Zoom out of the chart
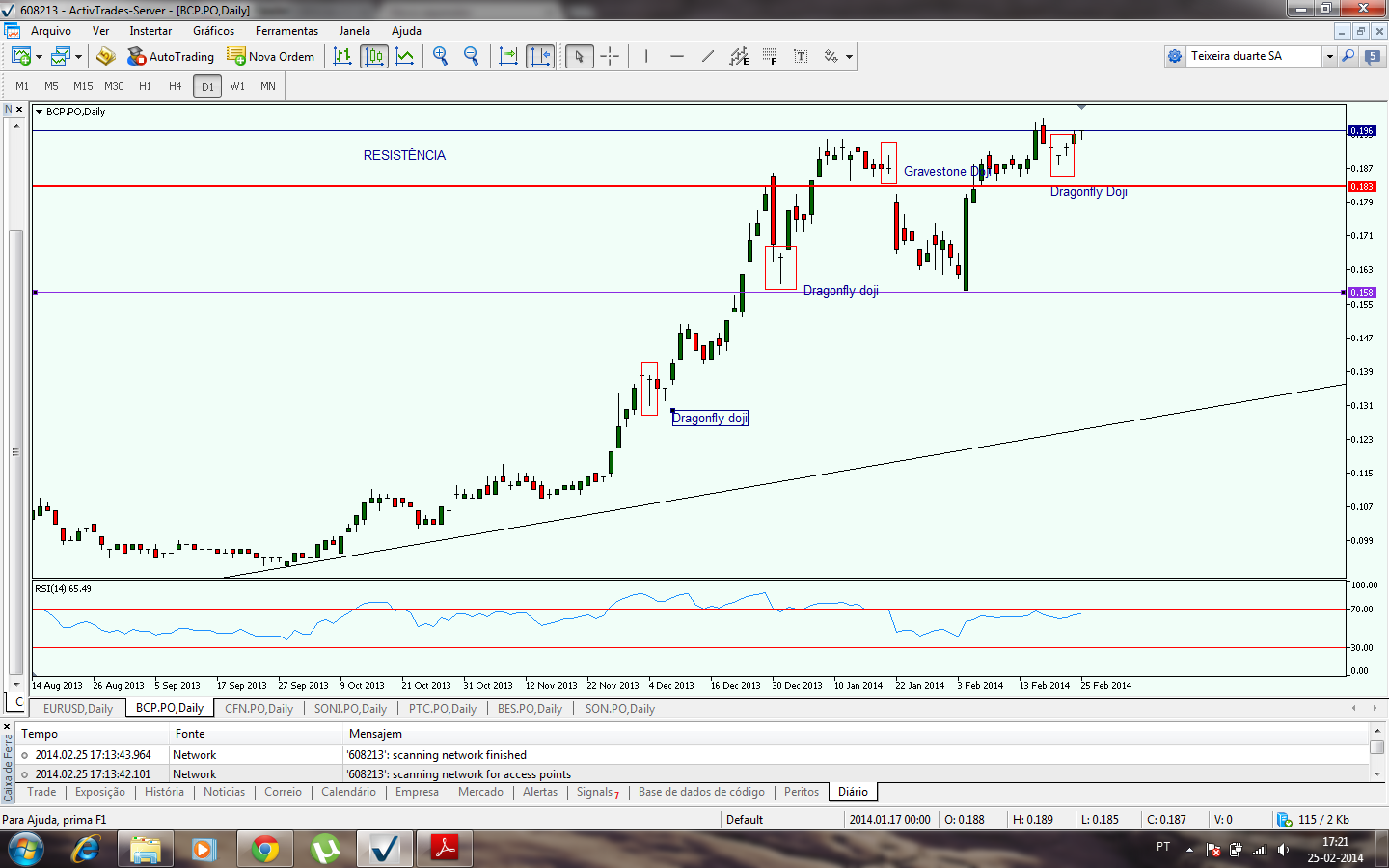1389x868 pixels. (x=472, y=57)
